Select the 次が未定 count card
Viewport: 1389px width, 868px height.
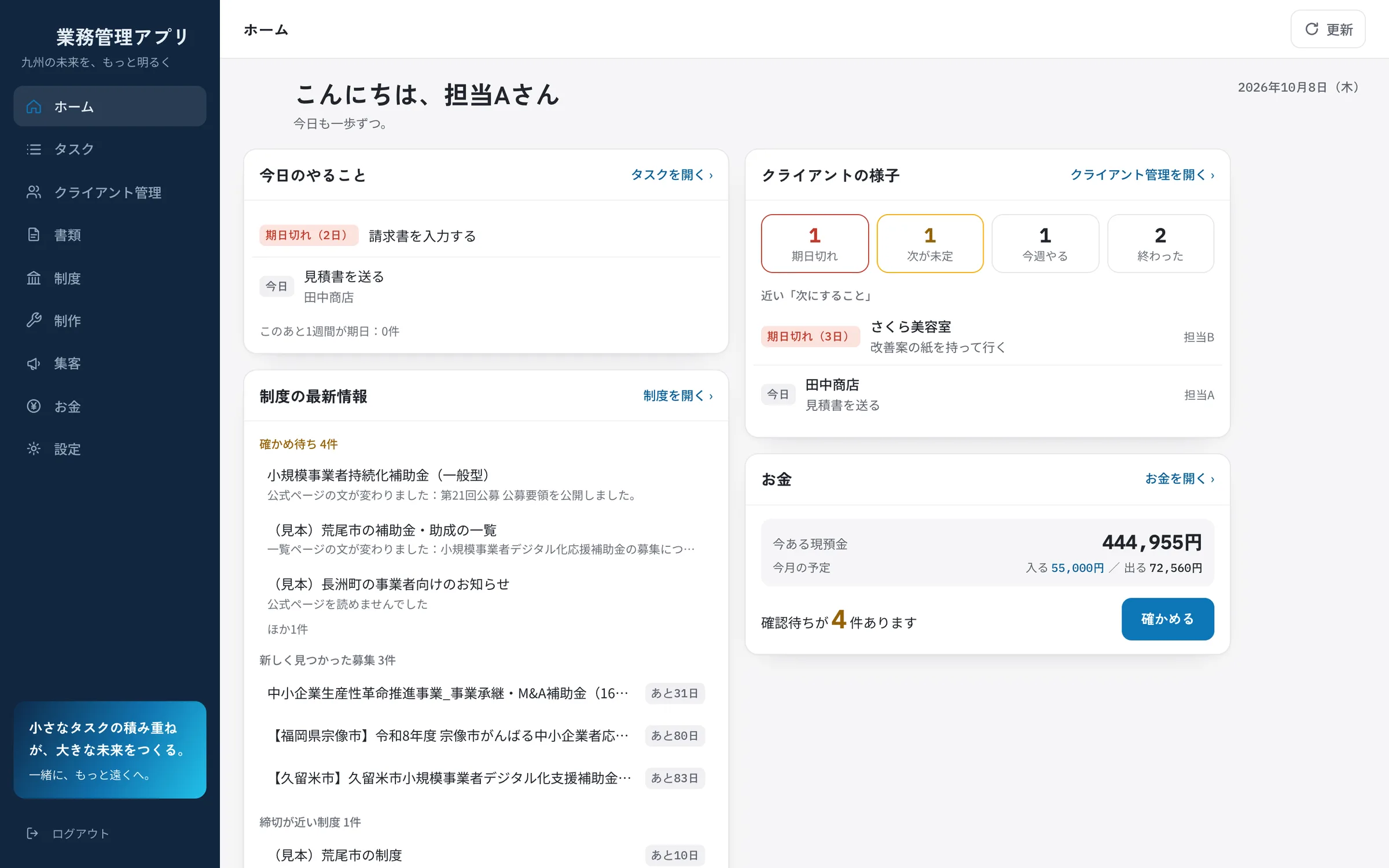[x=929, y=244]
